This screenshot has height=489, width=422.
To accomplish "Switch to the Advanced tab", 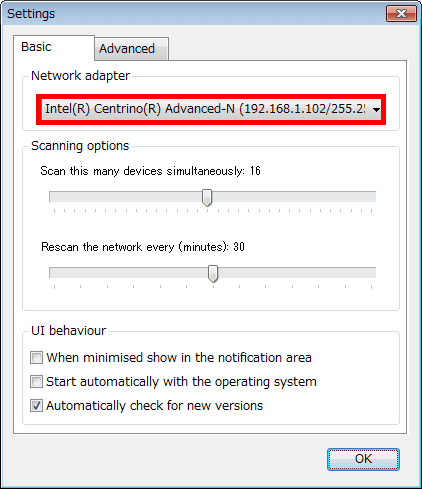I will pos(132,49).
